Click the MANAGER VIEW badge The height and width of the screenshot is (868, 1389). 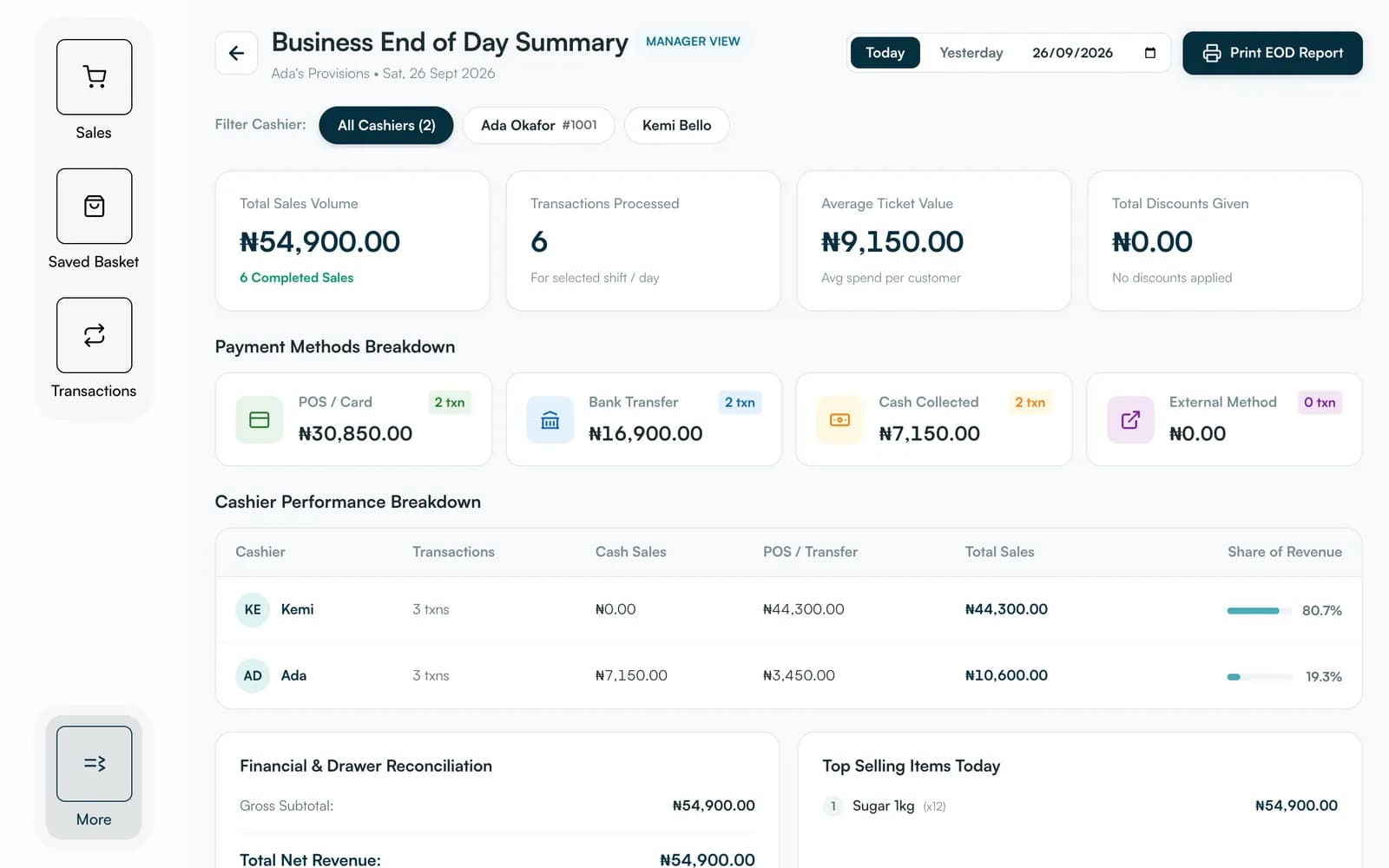click(x=693, y=42)
